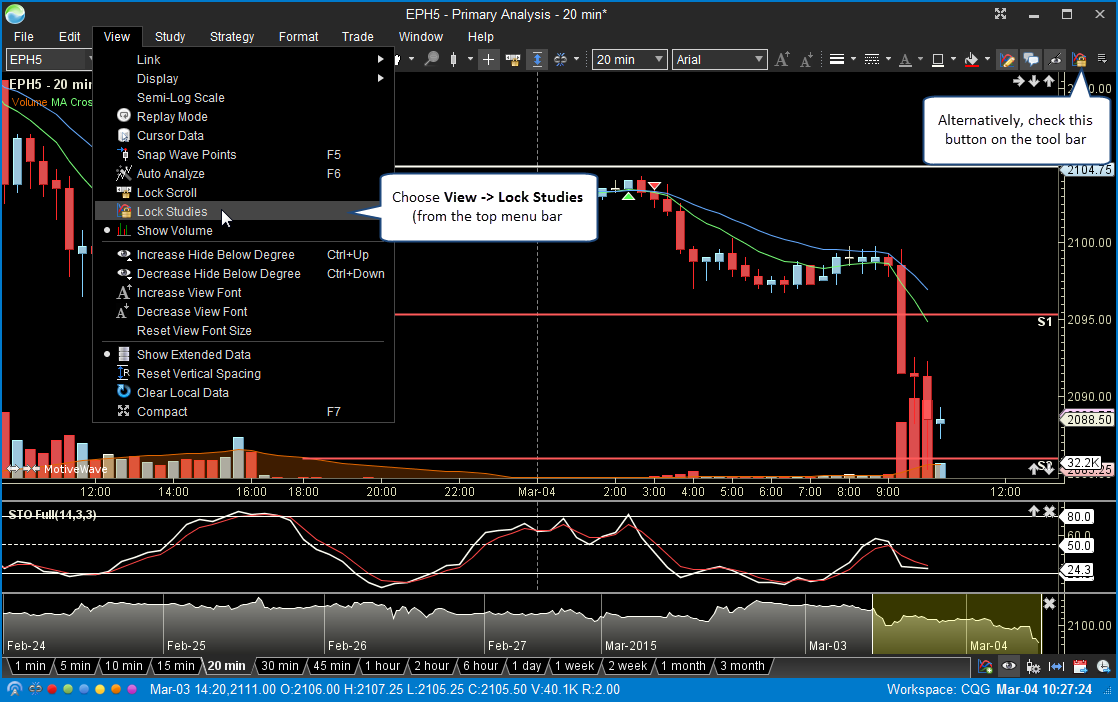The width and height of the screenshot is (1118, 702).
Task: Move the STO Full panel up arrow
Action: point(1034,511)
